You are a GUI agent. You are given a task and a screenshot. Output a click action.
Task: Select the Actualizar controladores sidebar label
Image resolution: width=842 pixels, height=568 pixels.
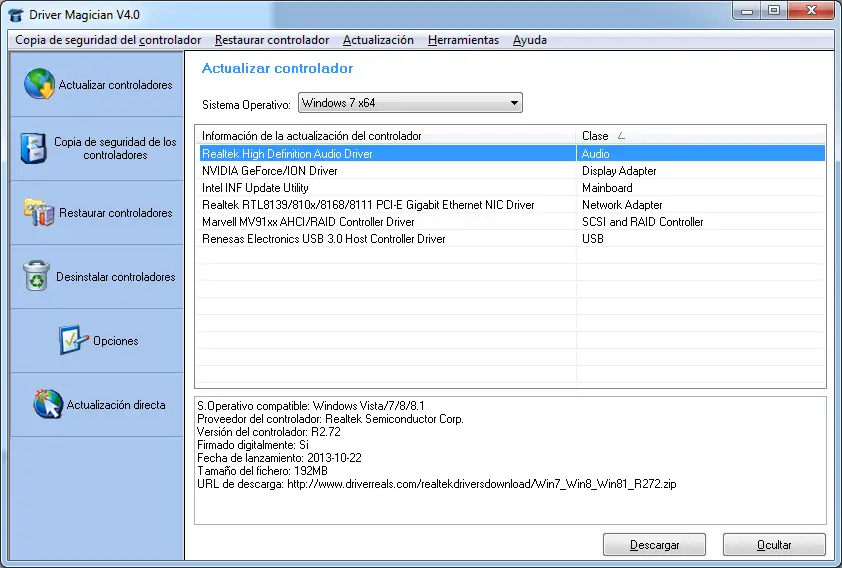(x=115, y=85)
